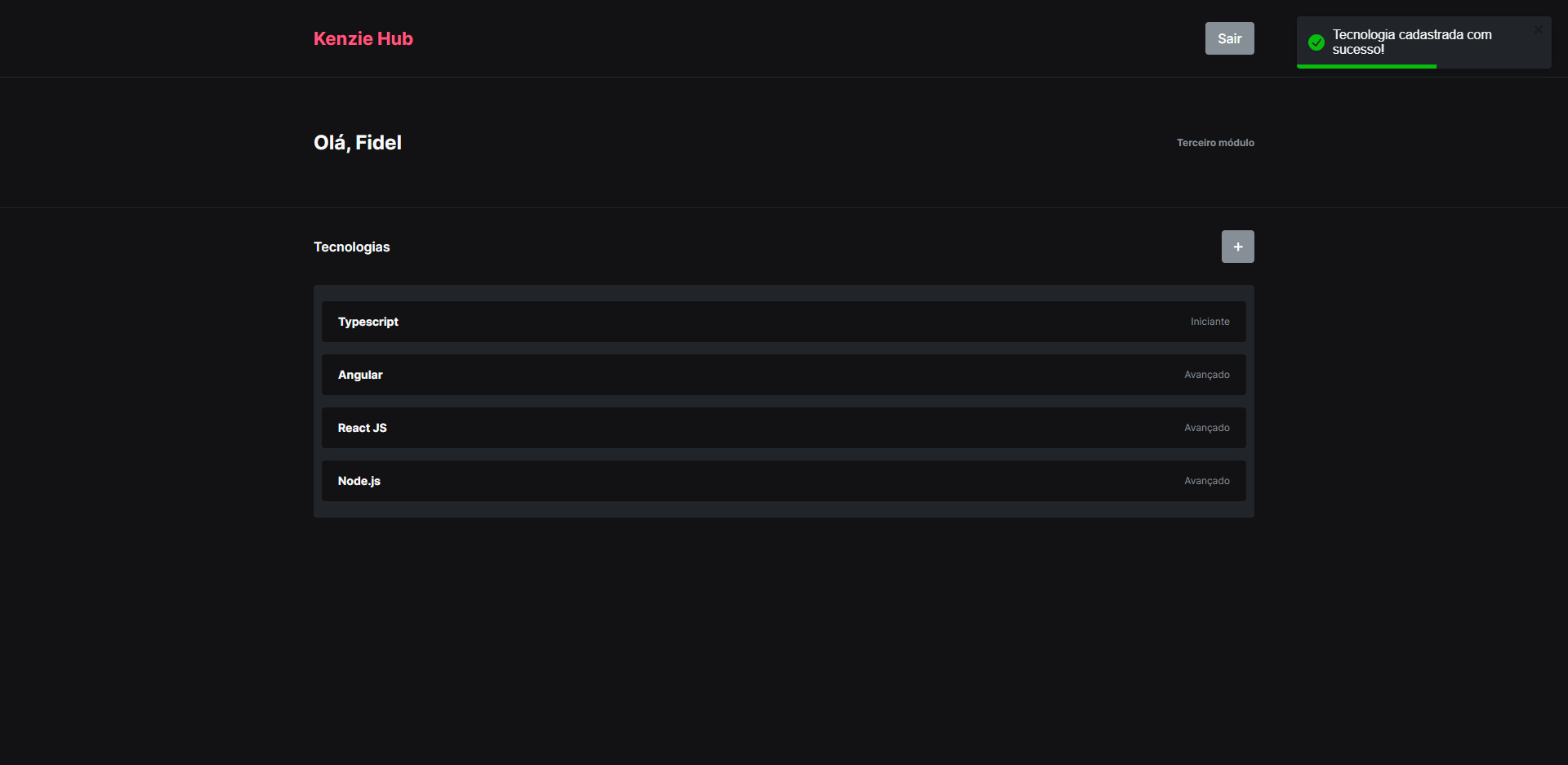This screenshot has height=765, width=1568.
Task: Click the 'Tecnologia cadastrada com sucesso!' message
Action: click(1412, 42)
